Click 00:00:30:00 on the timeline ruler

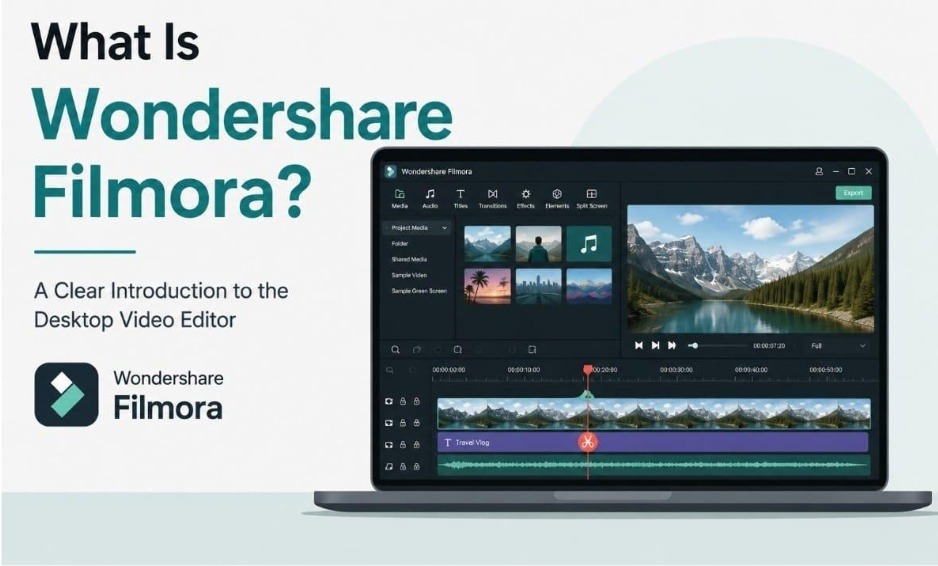676,370
